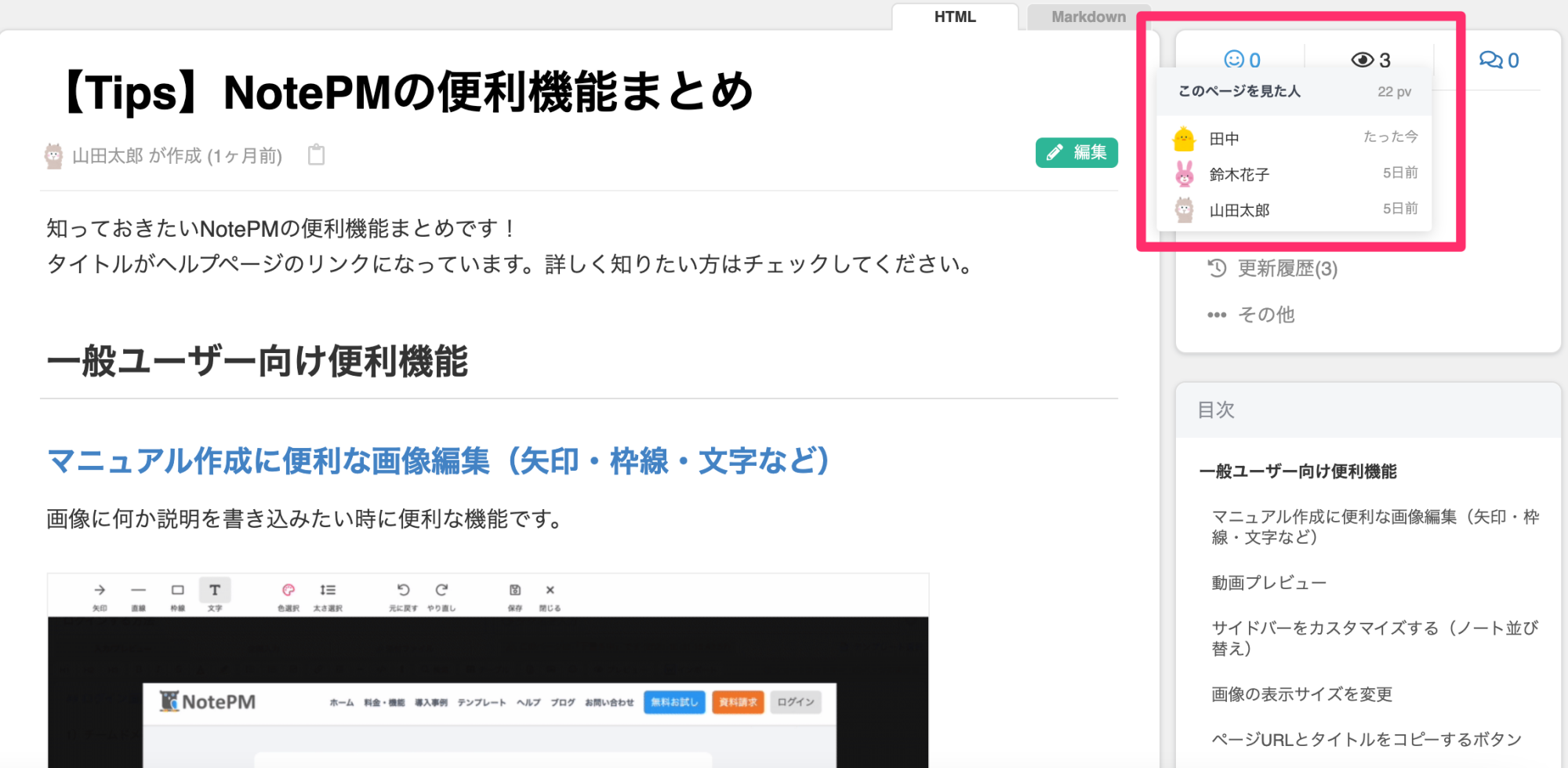Click the このページを見た人 popup header
This screenshot has width=1568, height=768.
point(1240,91)
